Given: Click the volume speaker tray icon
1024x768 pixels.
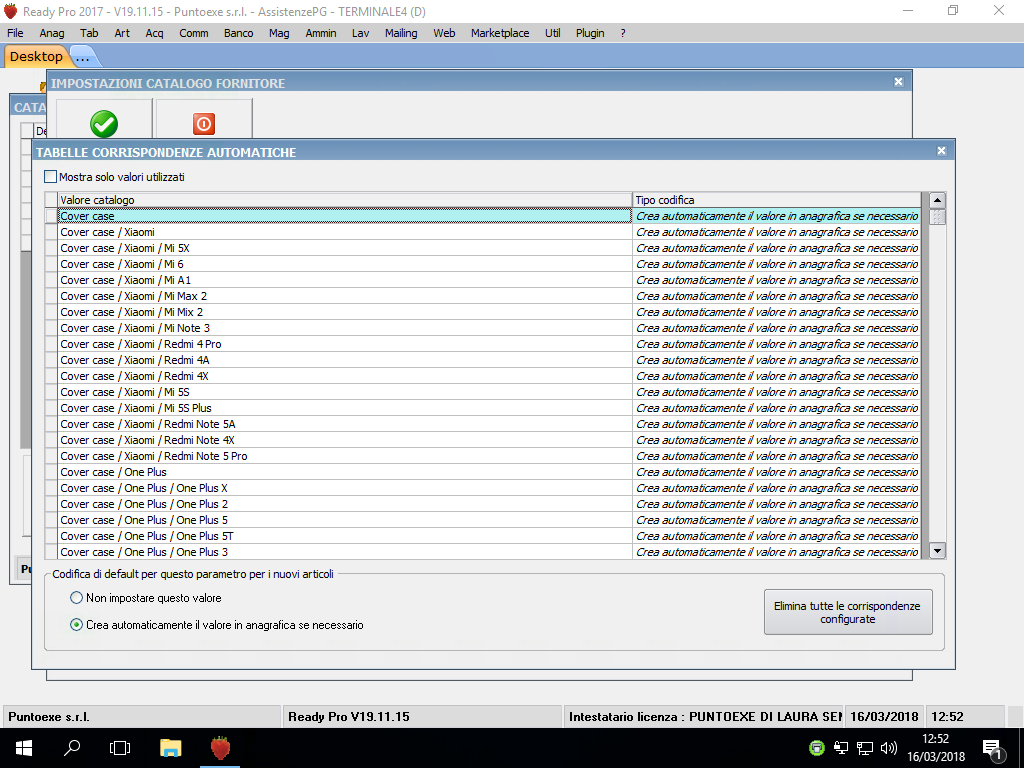Looking at the screenshot, I should [x=888, y=748].
